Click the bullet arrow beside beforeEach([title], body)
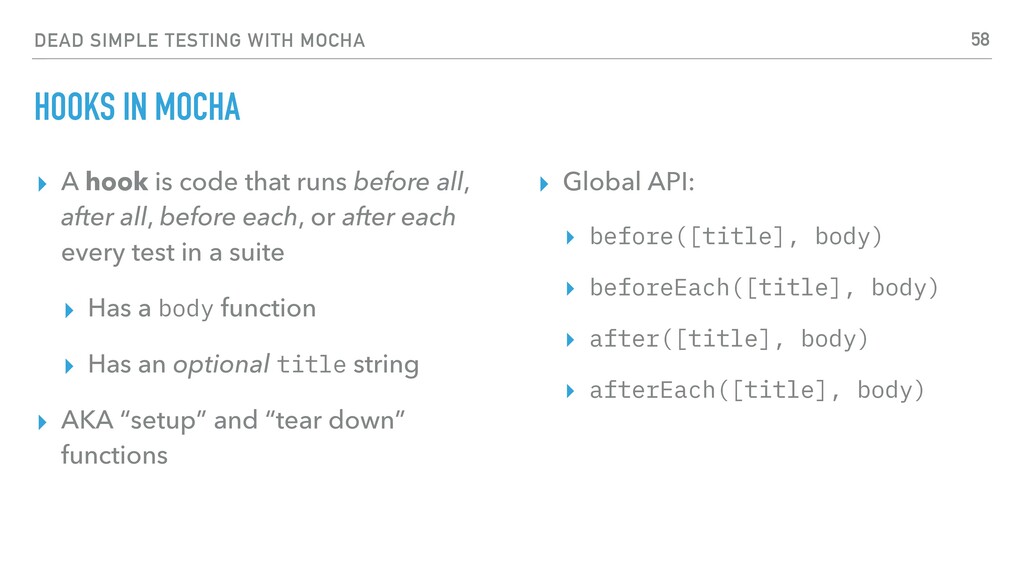The height and width of the screenshot is (576, 1024). pos(570,289)
